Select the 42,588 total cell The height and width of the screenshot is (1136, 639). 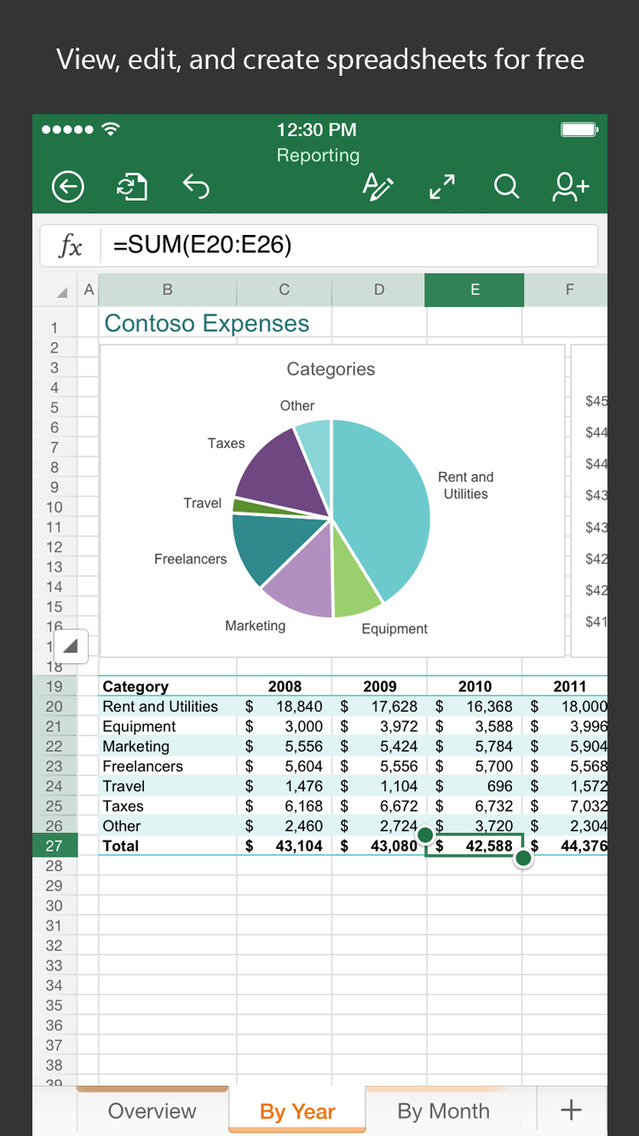(x=475, y=845)
